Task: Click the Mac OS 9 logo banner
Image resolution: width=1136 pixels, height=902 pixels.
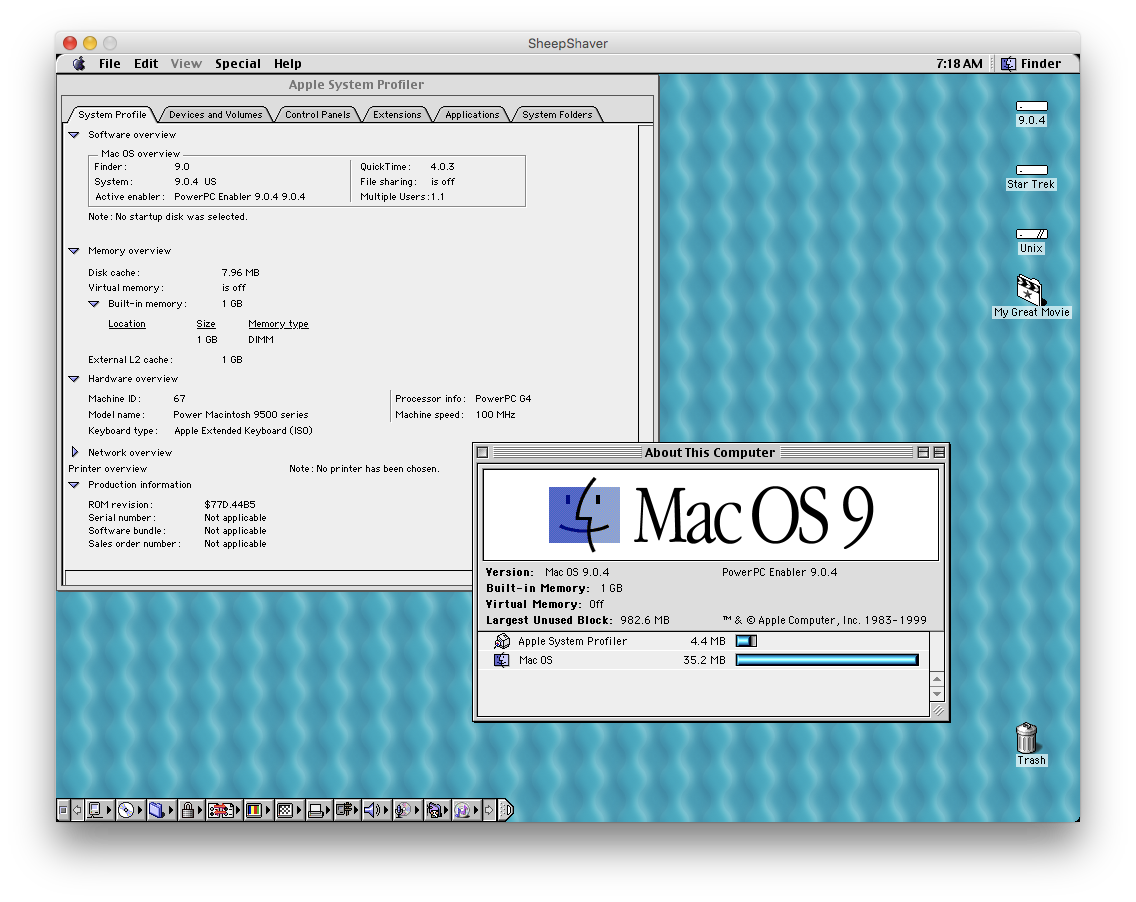Action: (x=711, y=514)
